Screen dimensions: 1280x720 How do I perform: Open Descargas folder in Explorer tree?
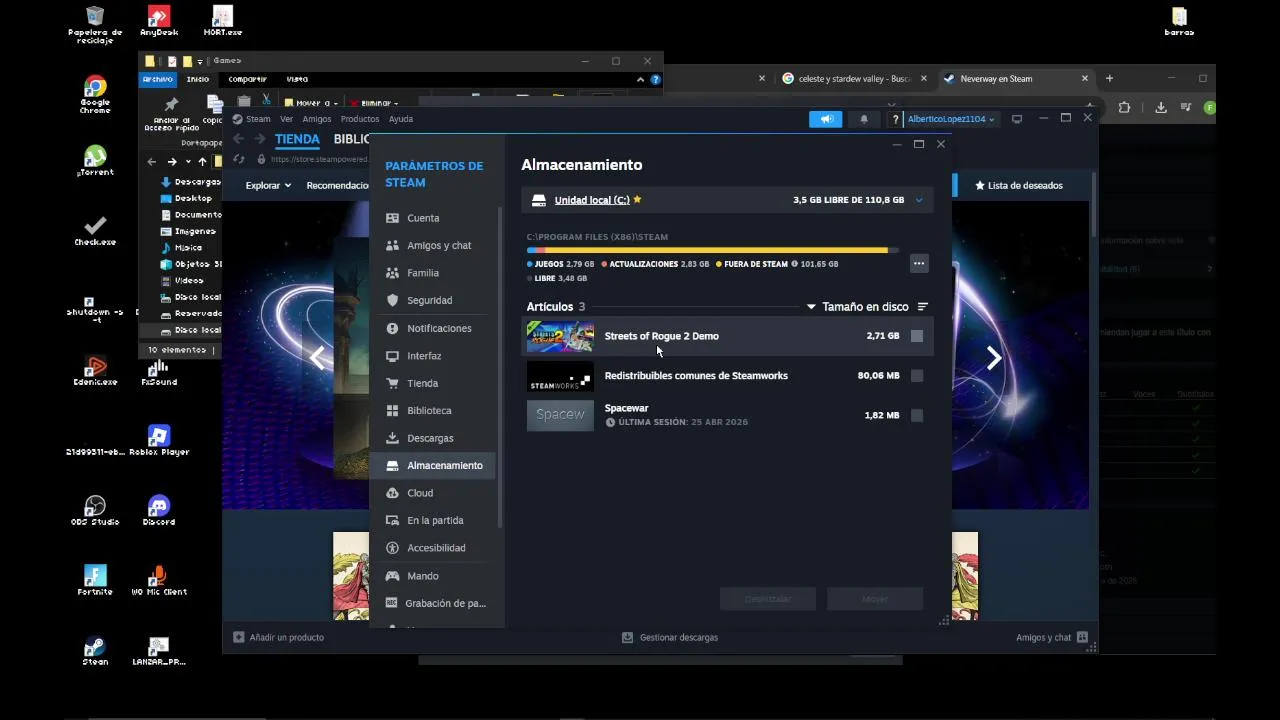[191, 182]
